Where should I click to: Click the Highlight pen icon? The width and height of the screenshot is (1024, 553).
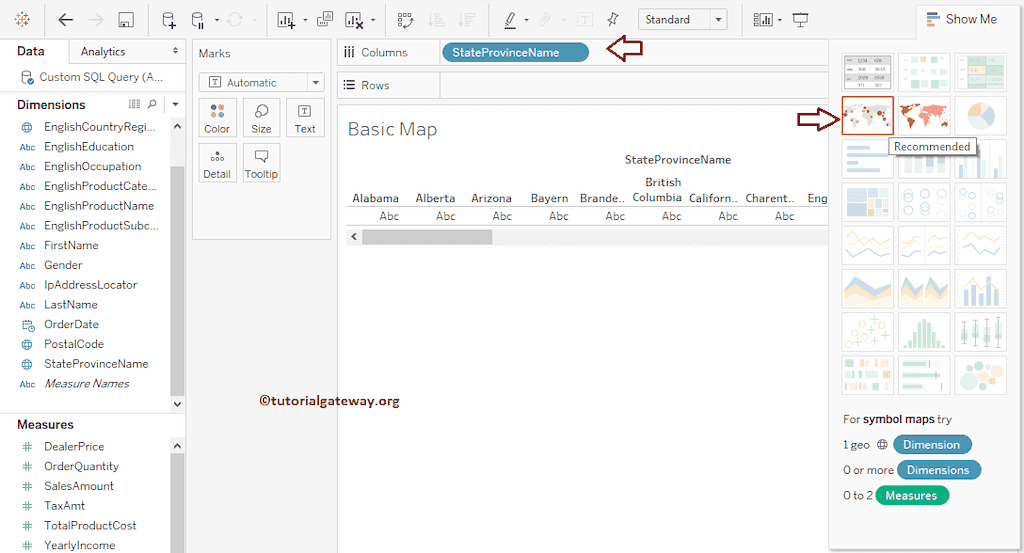tap(510, 20)
